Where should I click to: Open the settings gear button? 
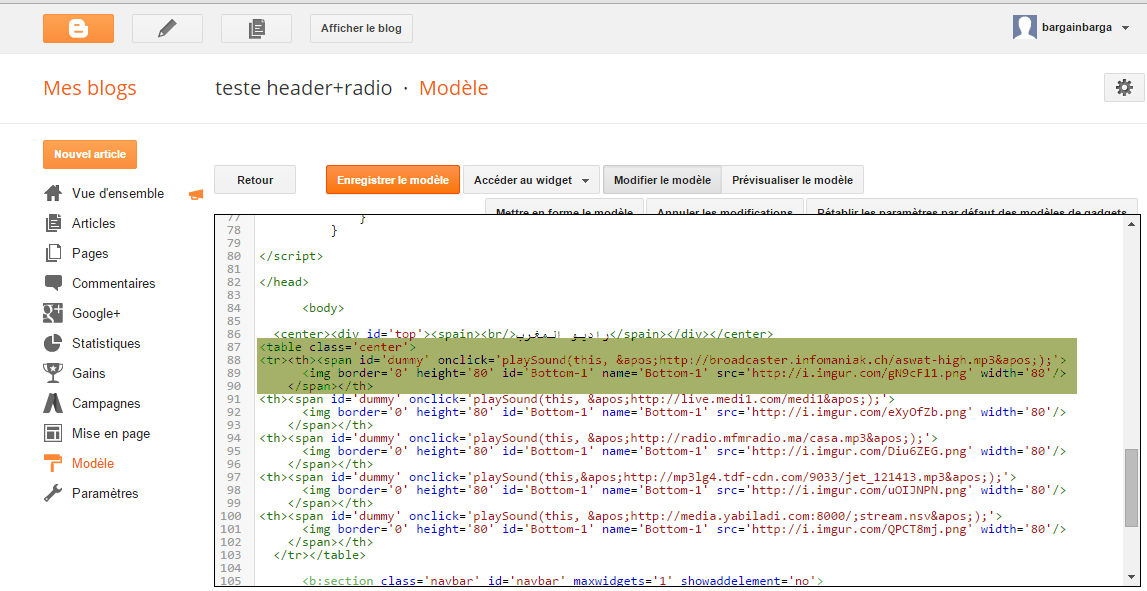[x=1124, y=88]
